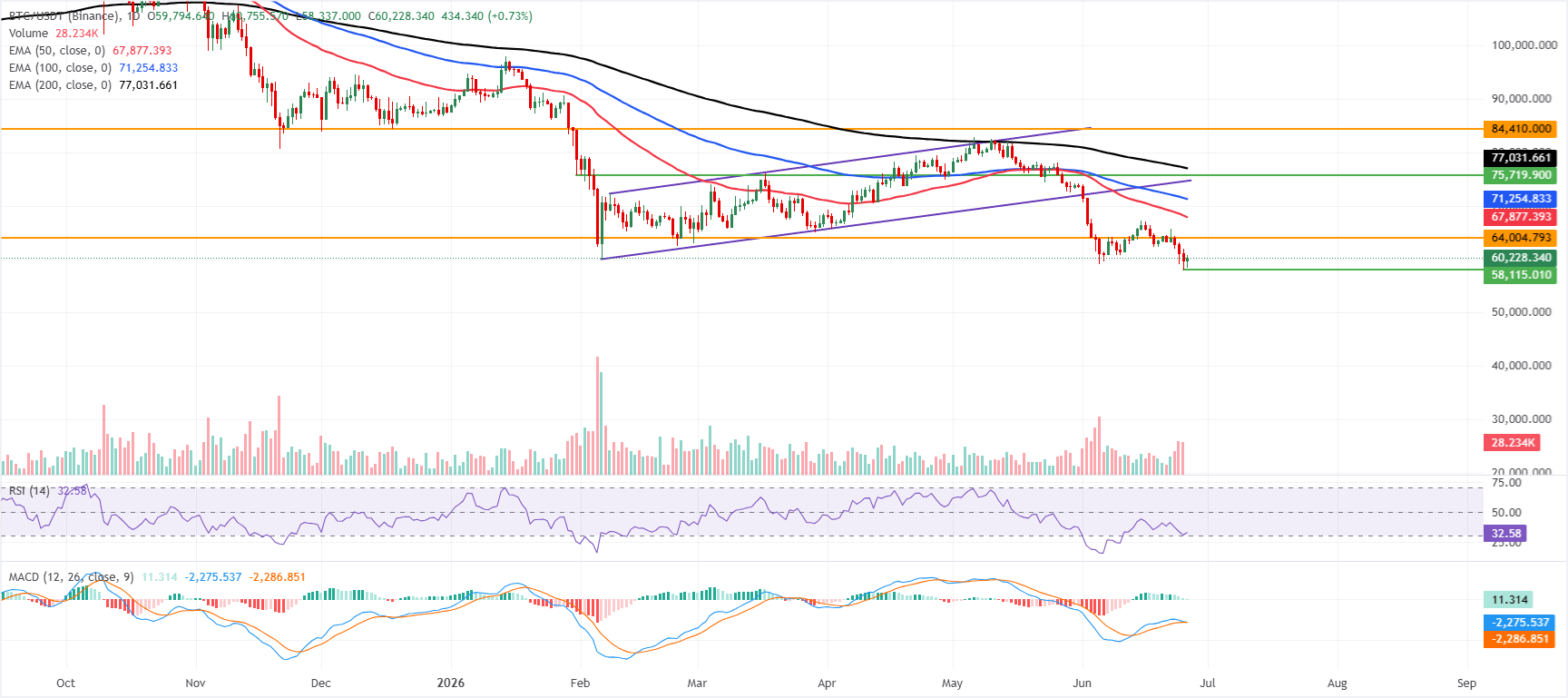
Task: Click the orange -2,286.851 signal axis label
Action: coord(1520,639)
